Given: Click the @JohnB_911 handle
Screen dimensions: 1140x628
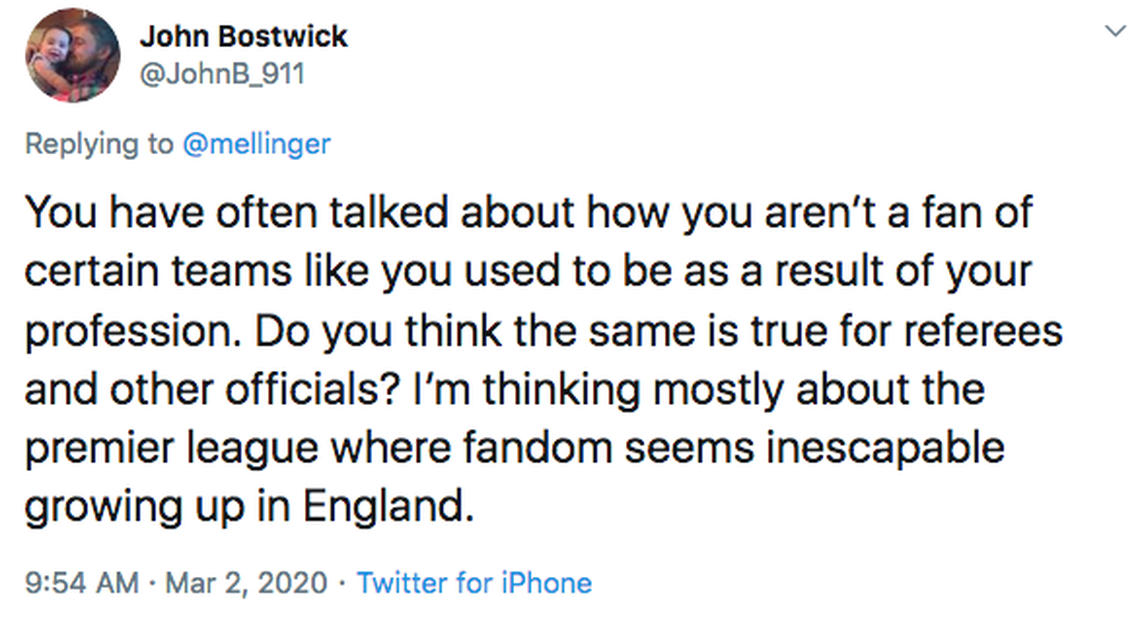Looking at the screenshot, I should click(221, 73).
